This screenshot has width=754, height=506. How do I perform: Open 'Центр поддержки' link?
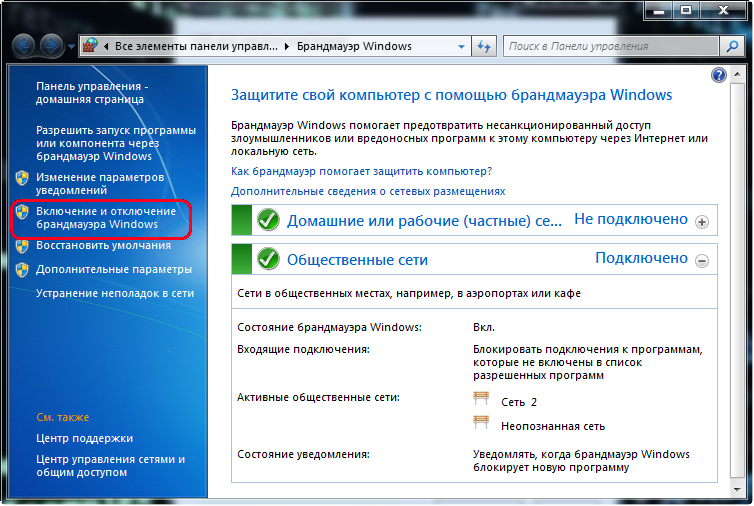[84, 438]
